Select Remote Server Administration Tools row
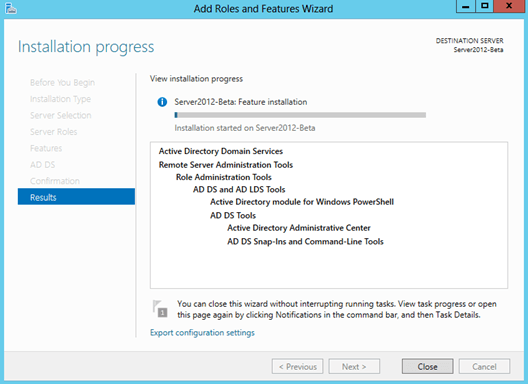The height and width of the screenshot is (384, 528). coord(226,165)
